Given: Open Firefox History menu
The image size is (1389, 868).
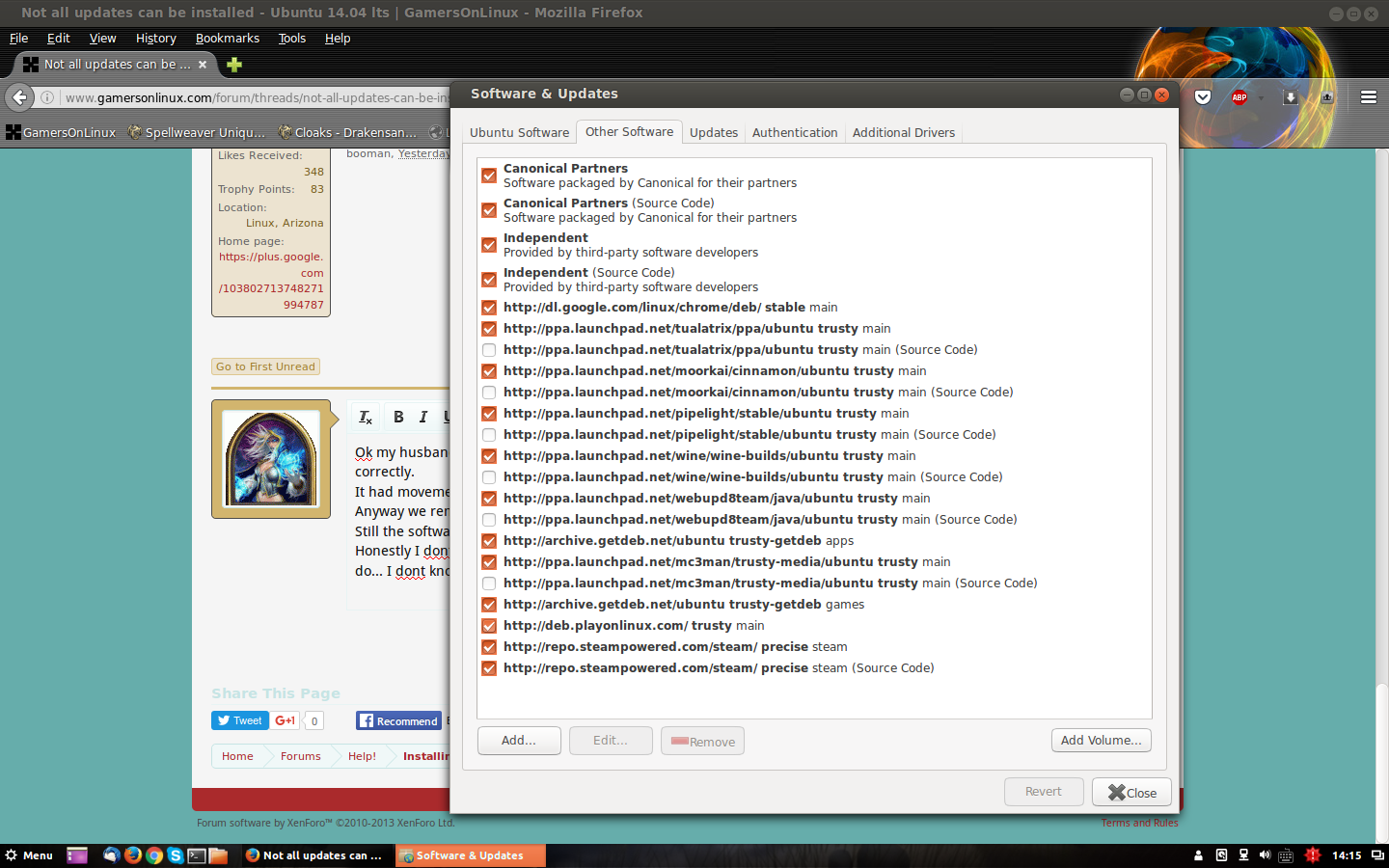Looking at the screenshot, I should click(156, 39).
